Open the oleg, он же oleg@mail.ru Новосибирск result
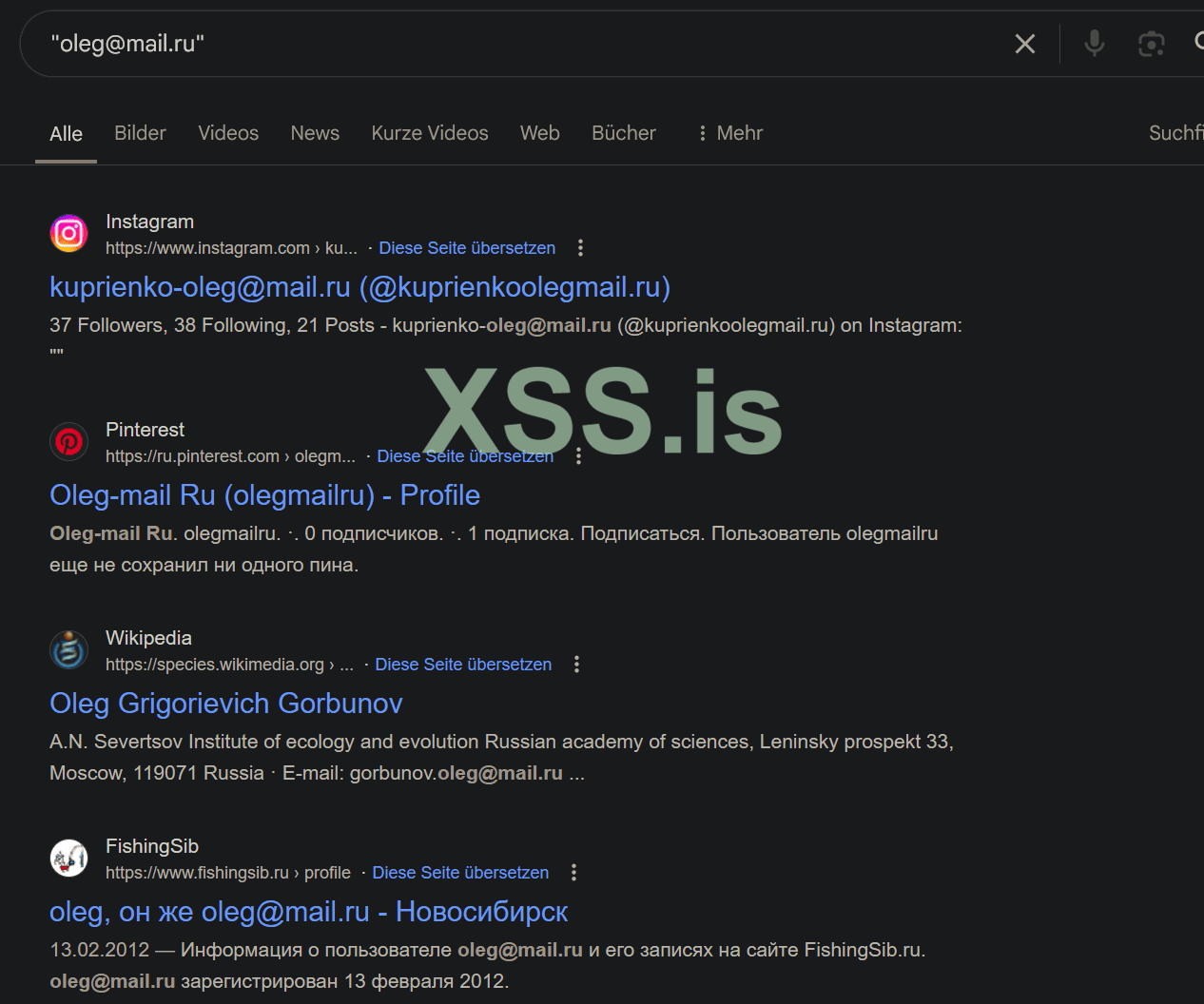1204x1004 pixels. (x=308, y=912)
